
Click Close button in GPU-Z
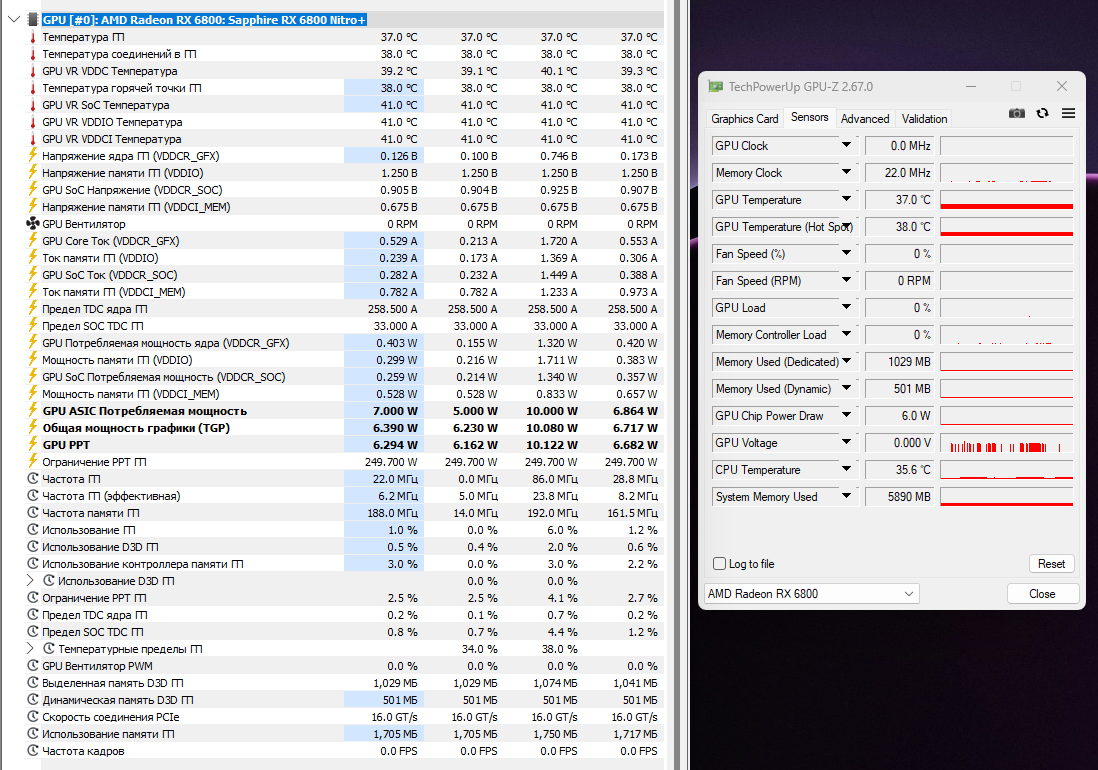(x=1041, y=594)
